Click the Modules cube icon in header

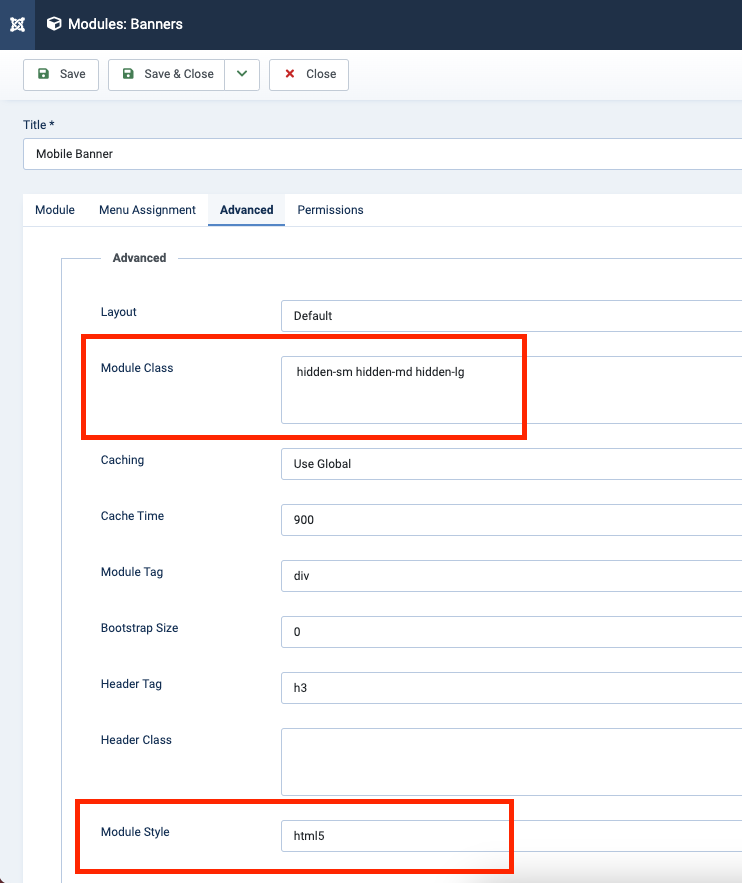tap(54, 24)
